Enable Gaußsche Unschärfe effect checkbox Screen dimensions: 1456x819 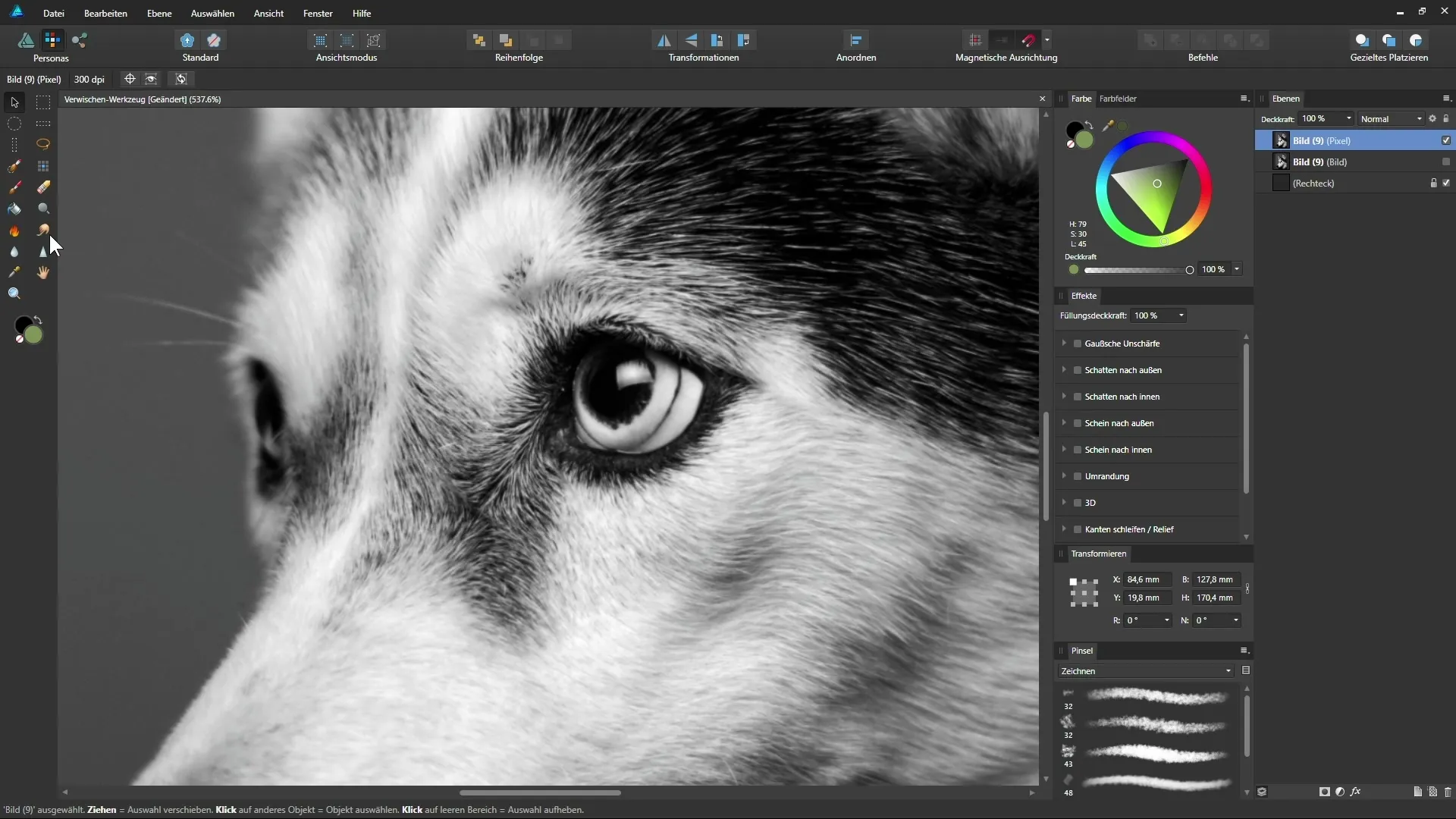(1077, 344)
